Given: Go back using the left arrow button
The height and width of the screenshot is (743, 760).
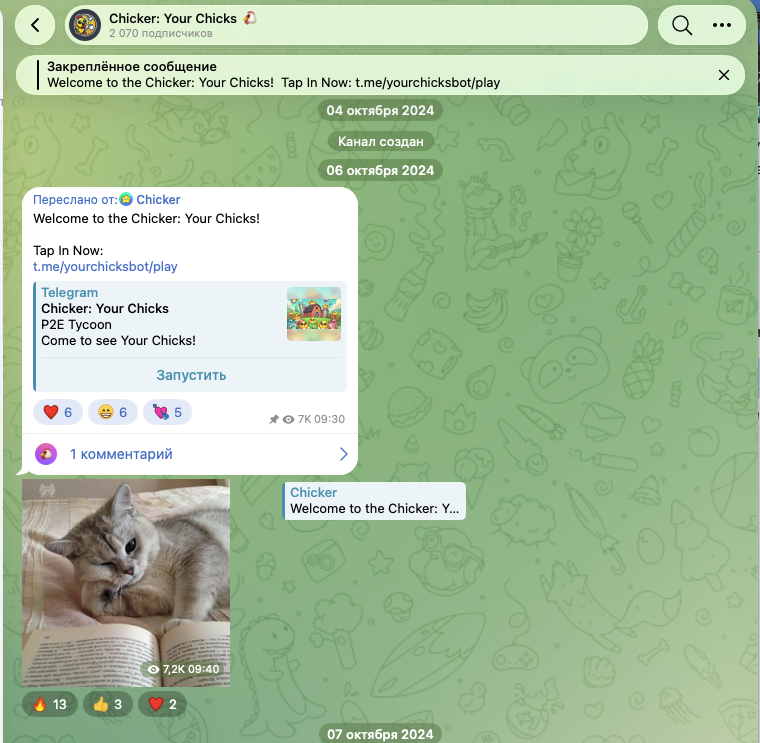Looking at the screenshot, I should (35, 25).
